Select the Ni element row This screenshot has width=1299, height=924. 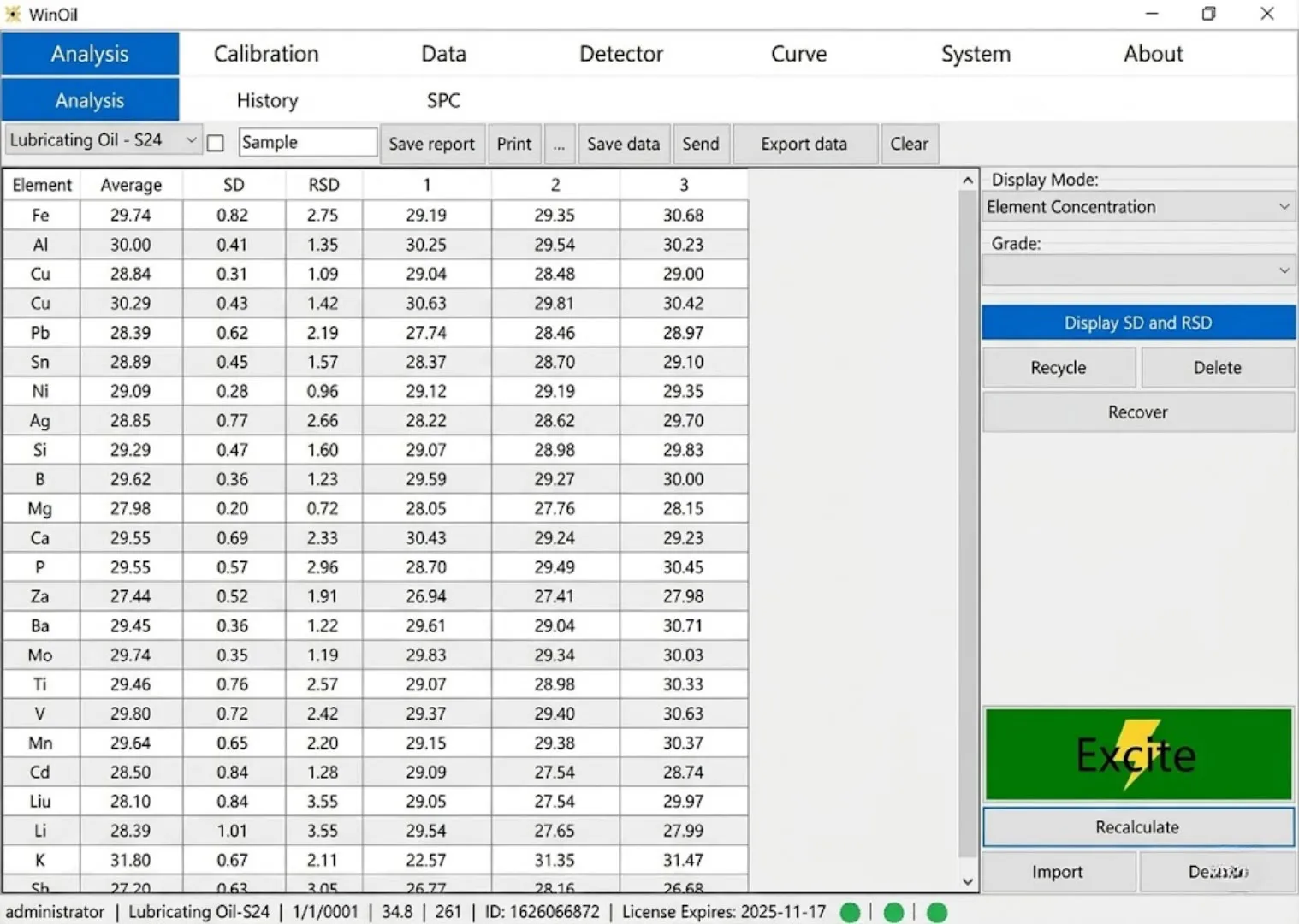[376, 391]
